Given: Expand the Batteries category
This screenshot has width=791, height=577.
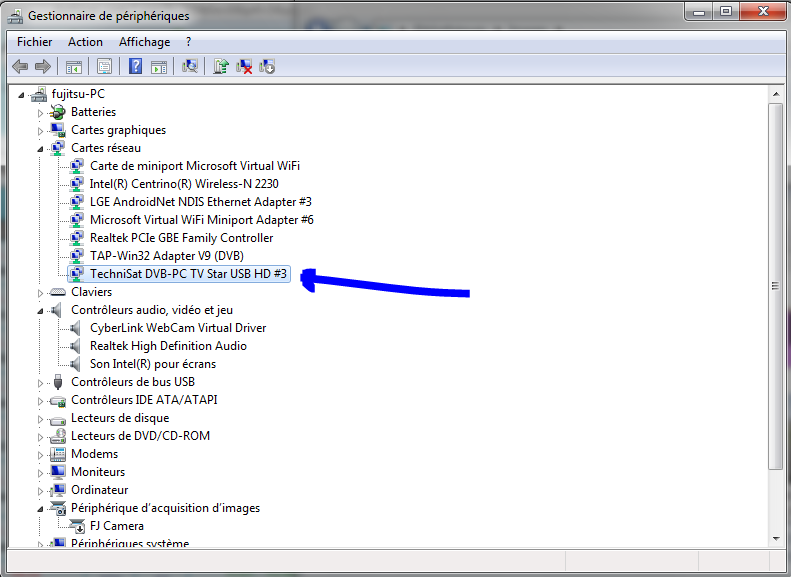Looking at the screenshot, I should pos(41,112).
